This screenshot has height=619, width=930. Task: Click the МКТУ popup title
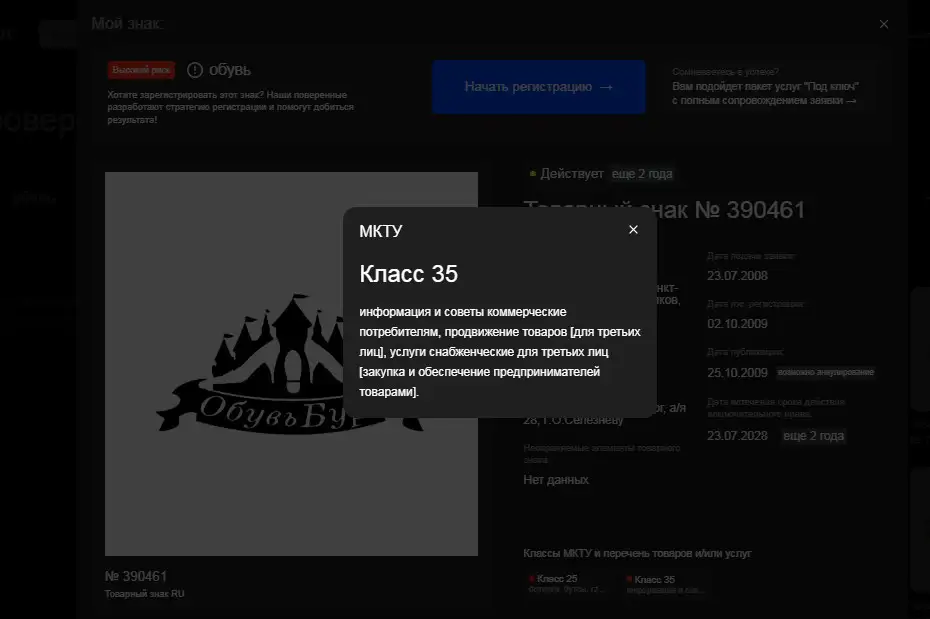click(x=381, y=231)
